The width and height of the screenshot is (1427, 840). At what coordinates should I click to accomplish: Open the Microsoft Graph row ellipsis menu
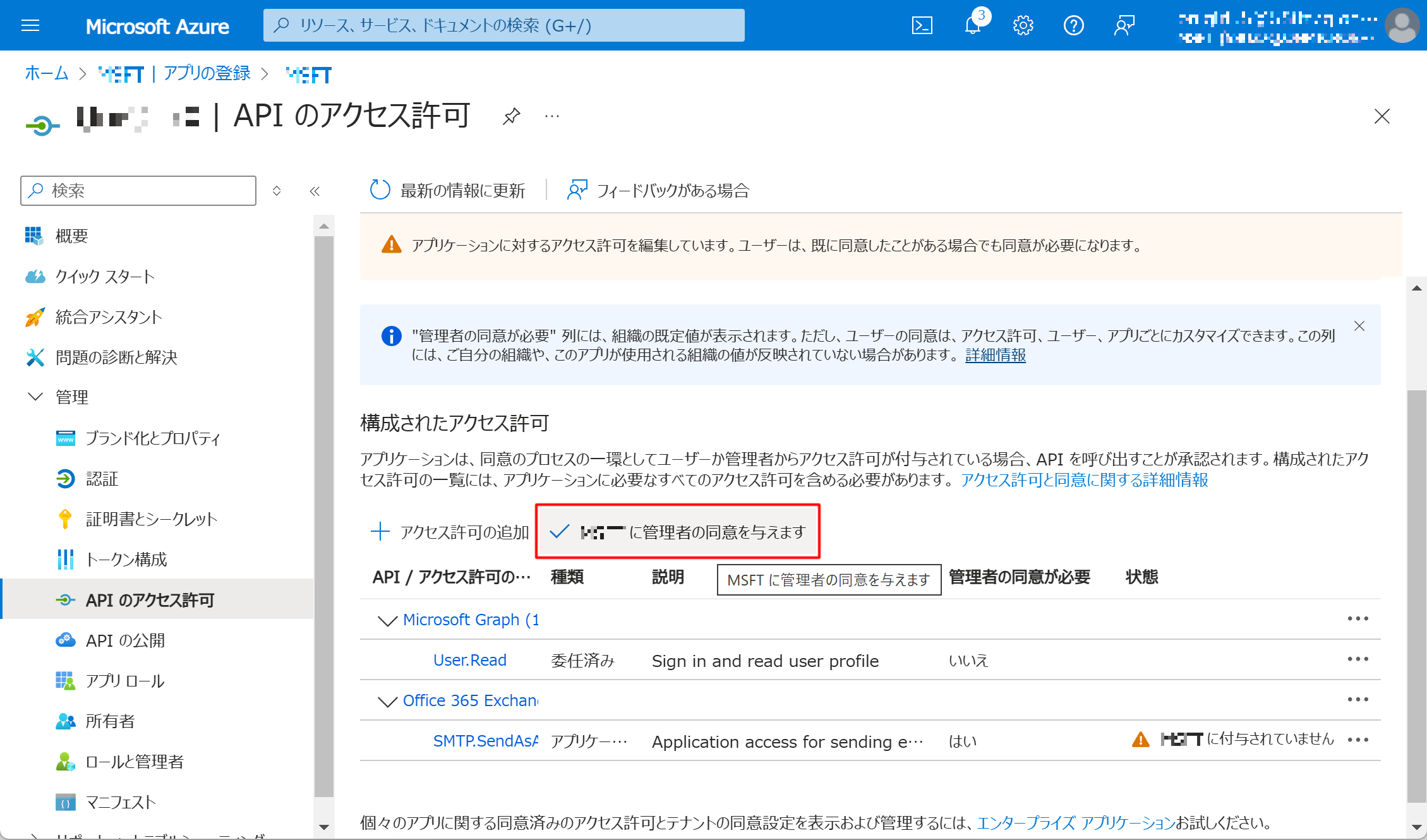tap(1357, 618)
